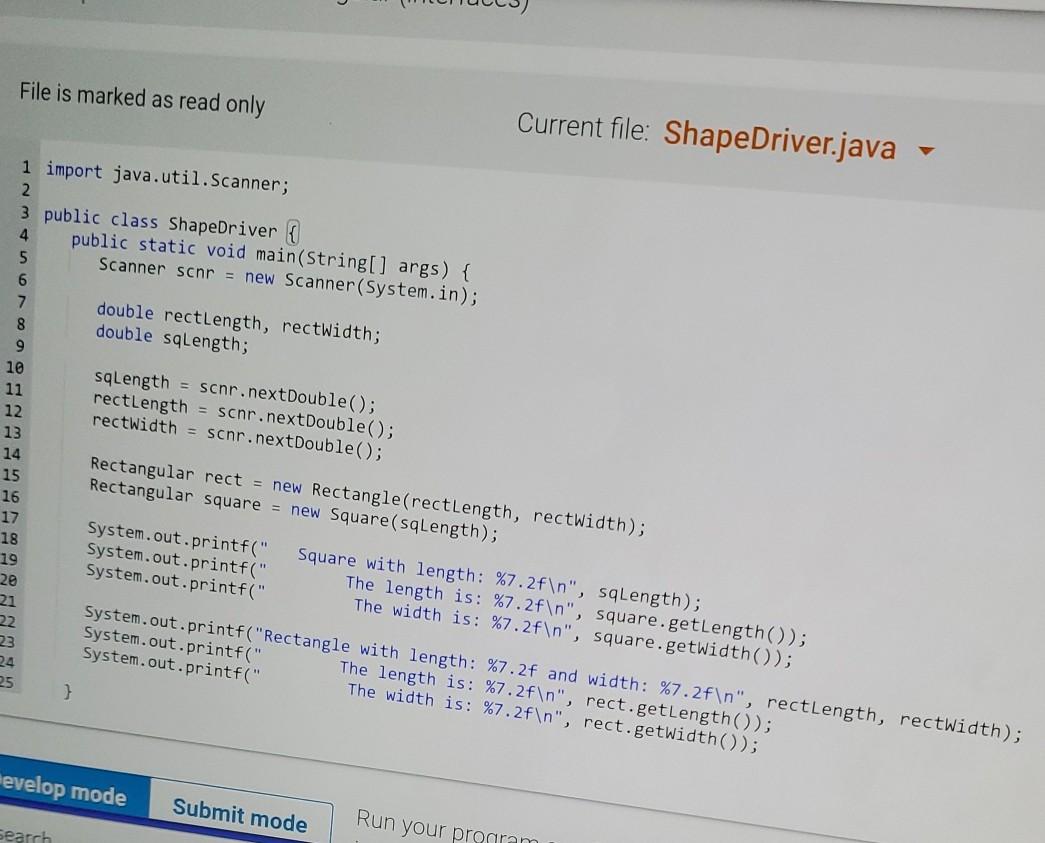Screen dimensions: 1045x843
Task: Click the 'File is marked as read only' notice
Action: tap(142, 98)
